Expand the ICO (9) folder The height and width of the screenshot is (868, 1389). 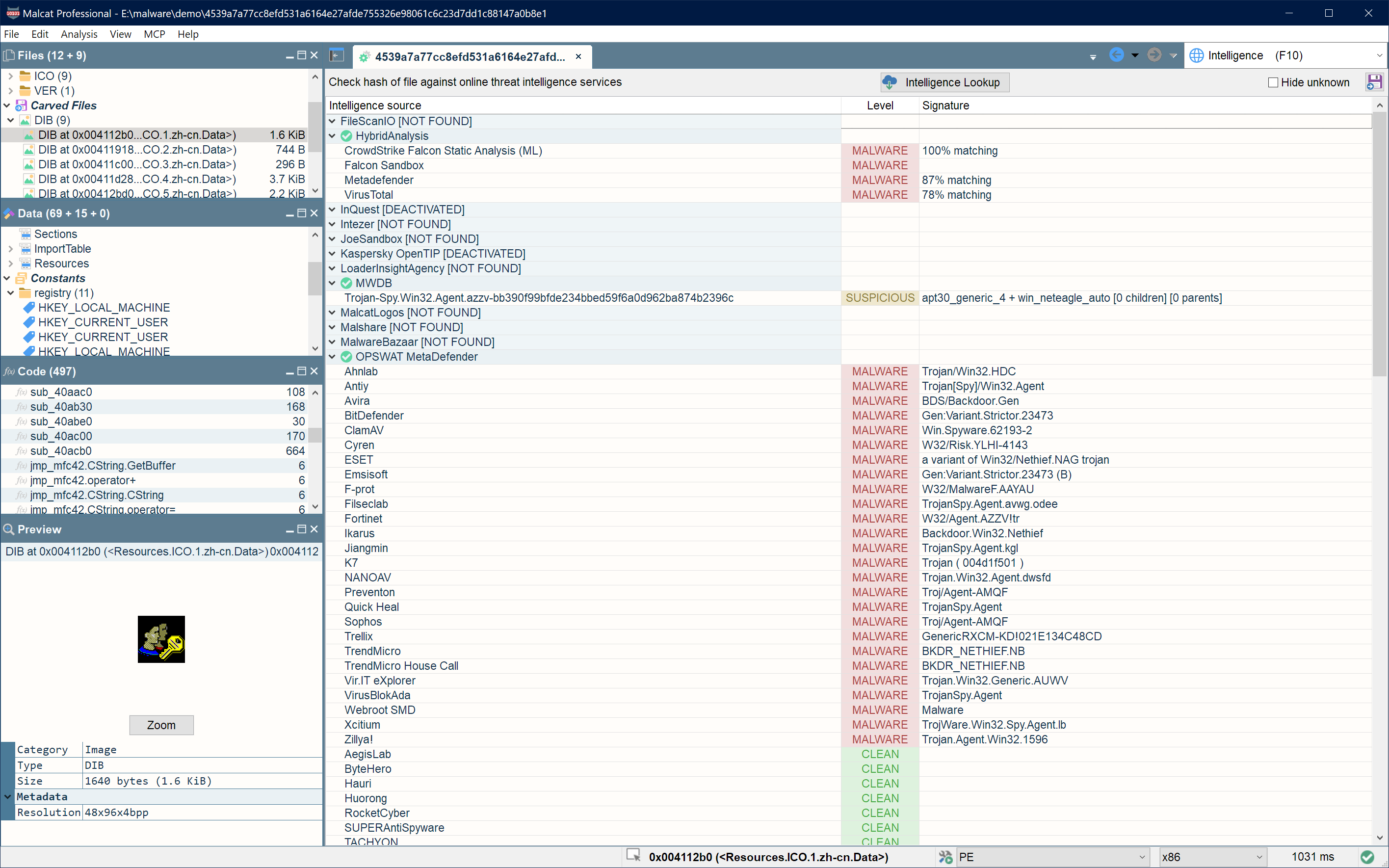(x=10, y=77)
